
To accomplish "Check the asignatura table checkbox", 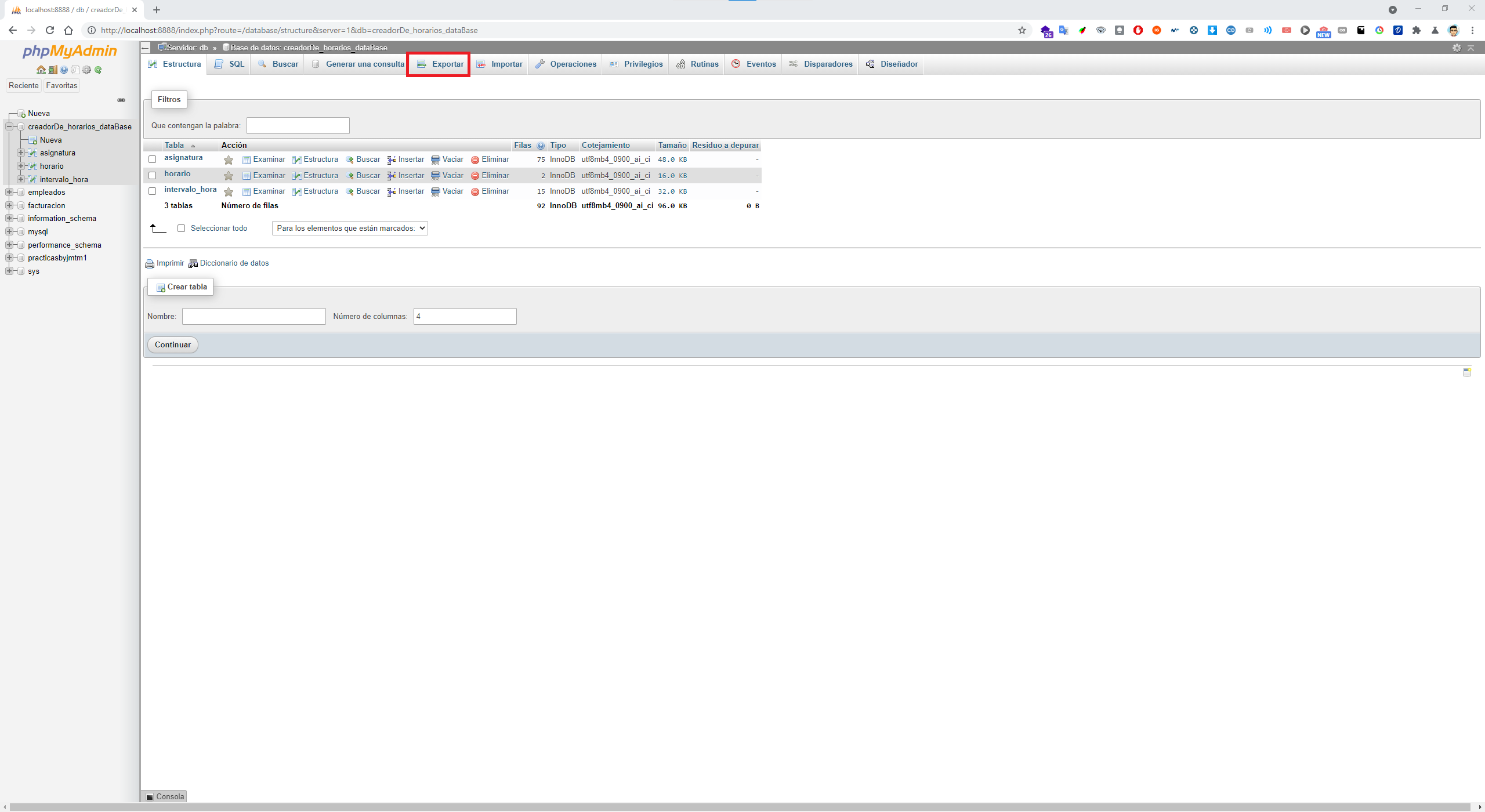I will pyautogui.click(x=153, y=159).
